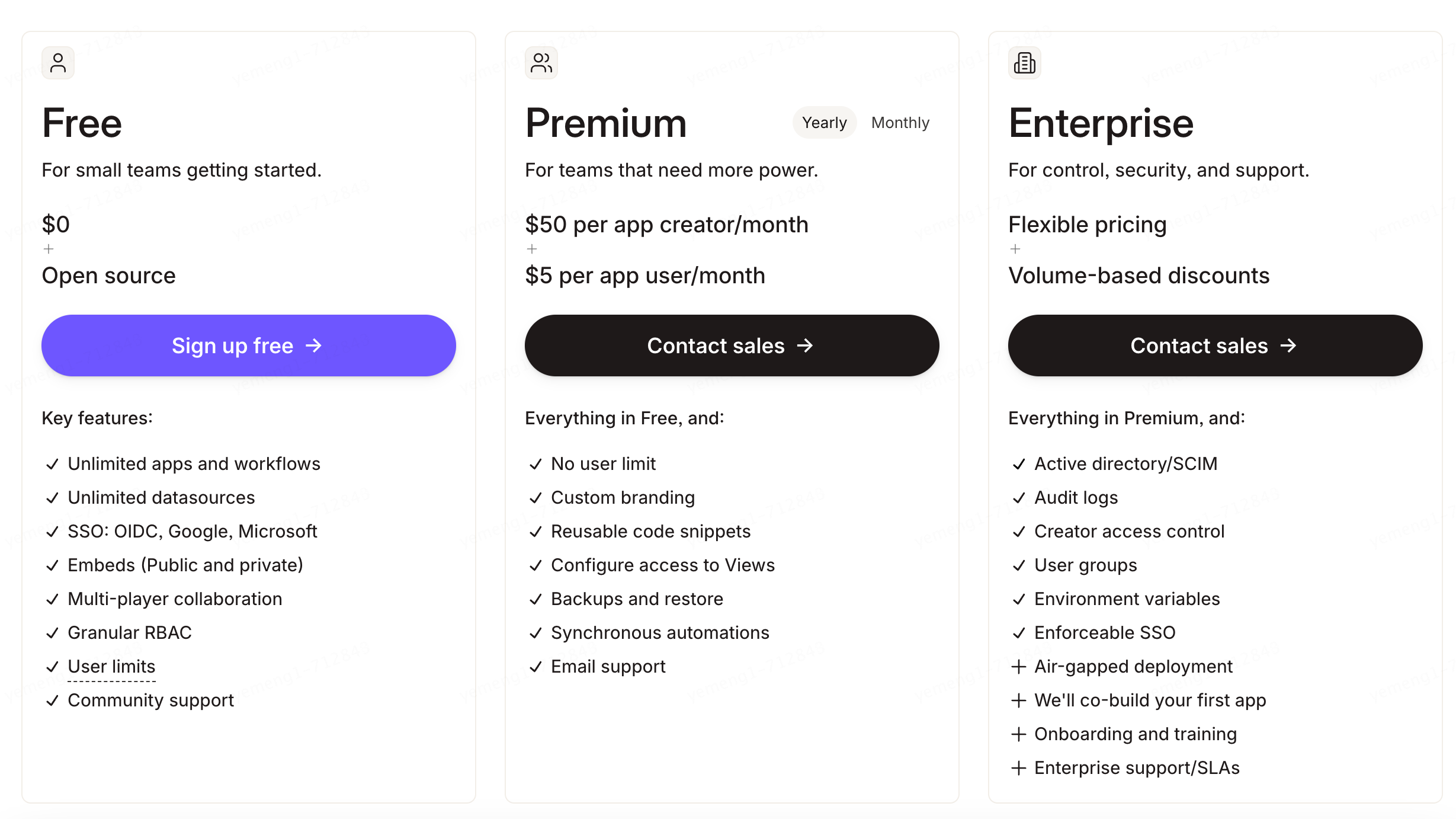
Task: Click the underlined User limits feature
Action: click(x=111, y=667)
